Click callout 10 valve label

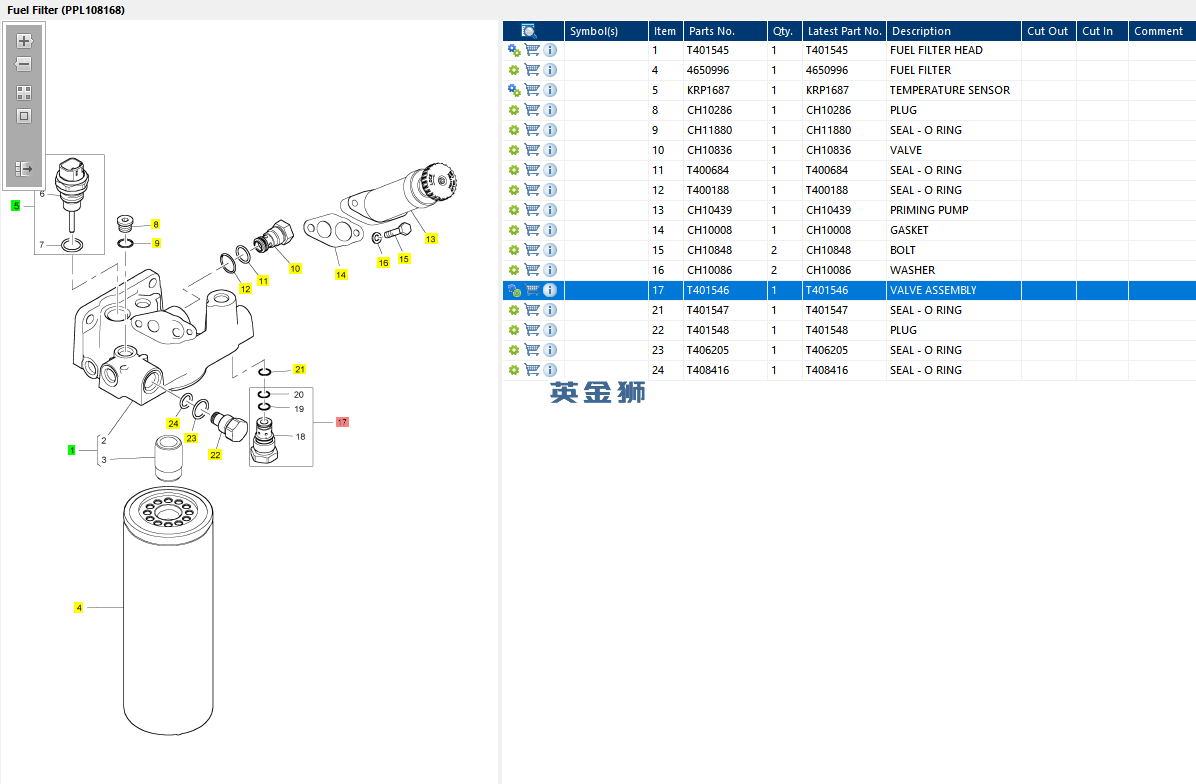(x=295, y=268)
